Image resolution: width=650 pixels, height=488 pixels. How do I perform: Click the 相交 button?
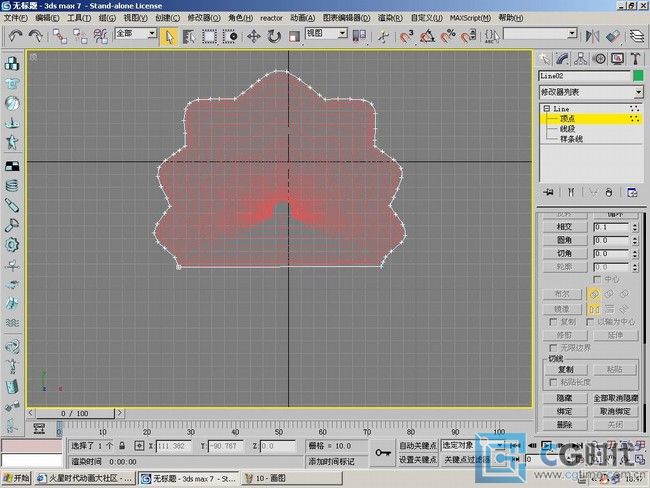pos(565,227)
